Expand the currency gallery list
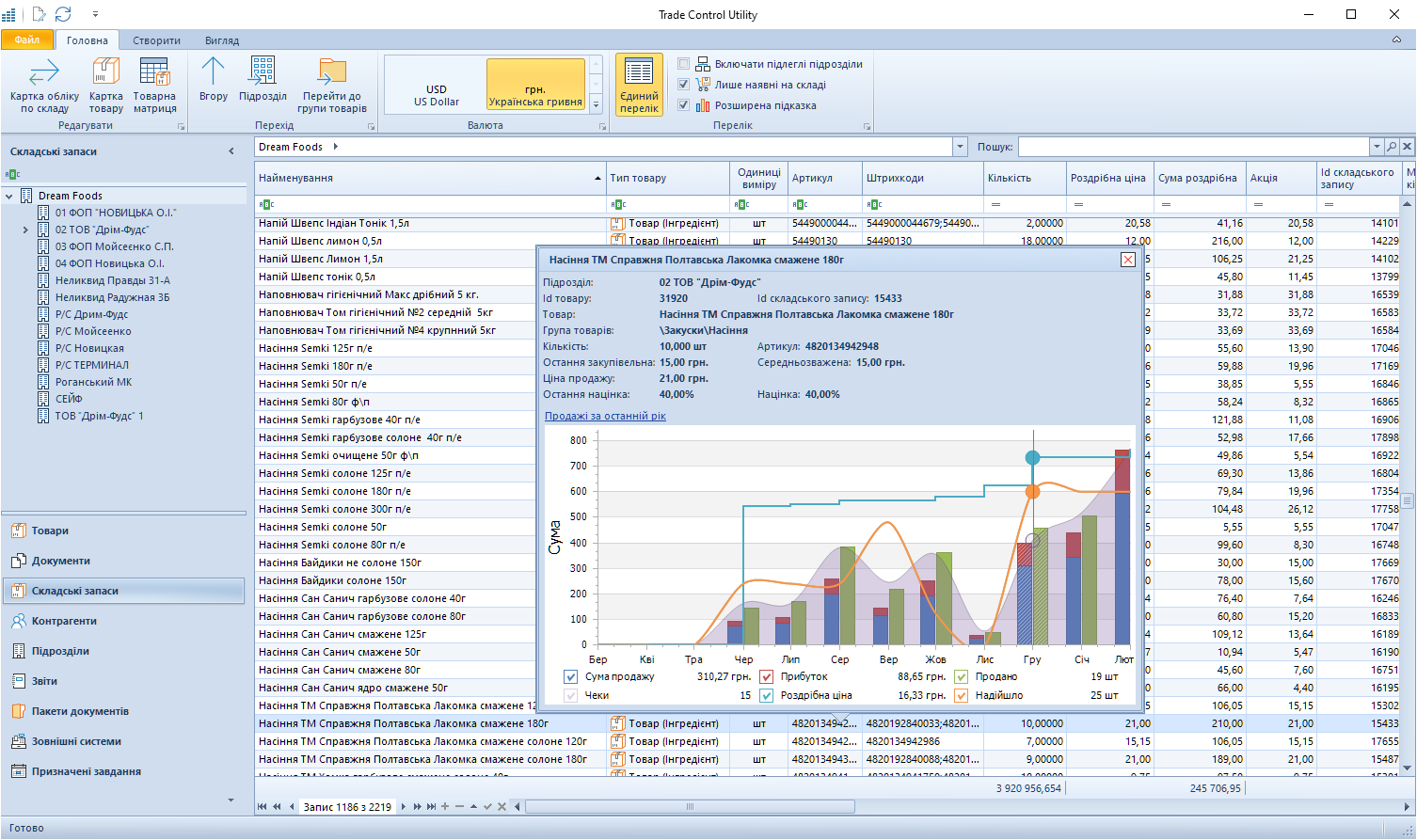 [596, 105]
